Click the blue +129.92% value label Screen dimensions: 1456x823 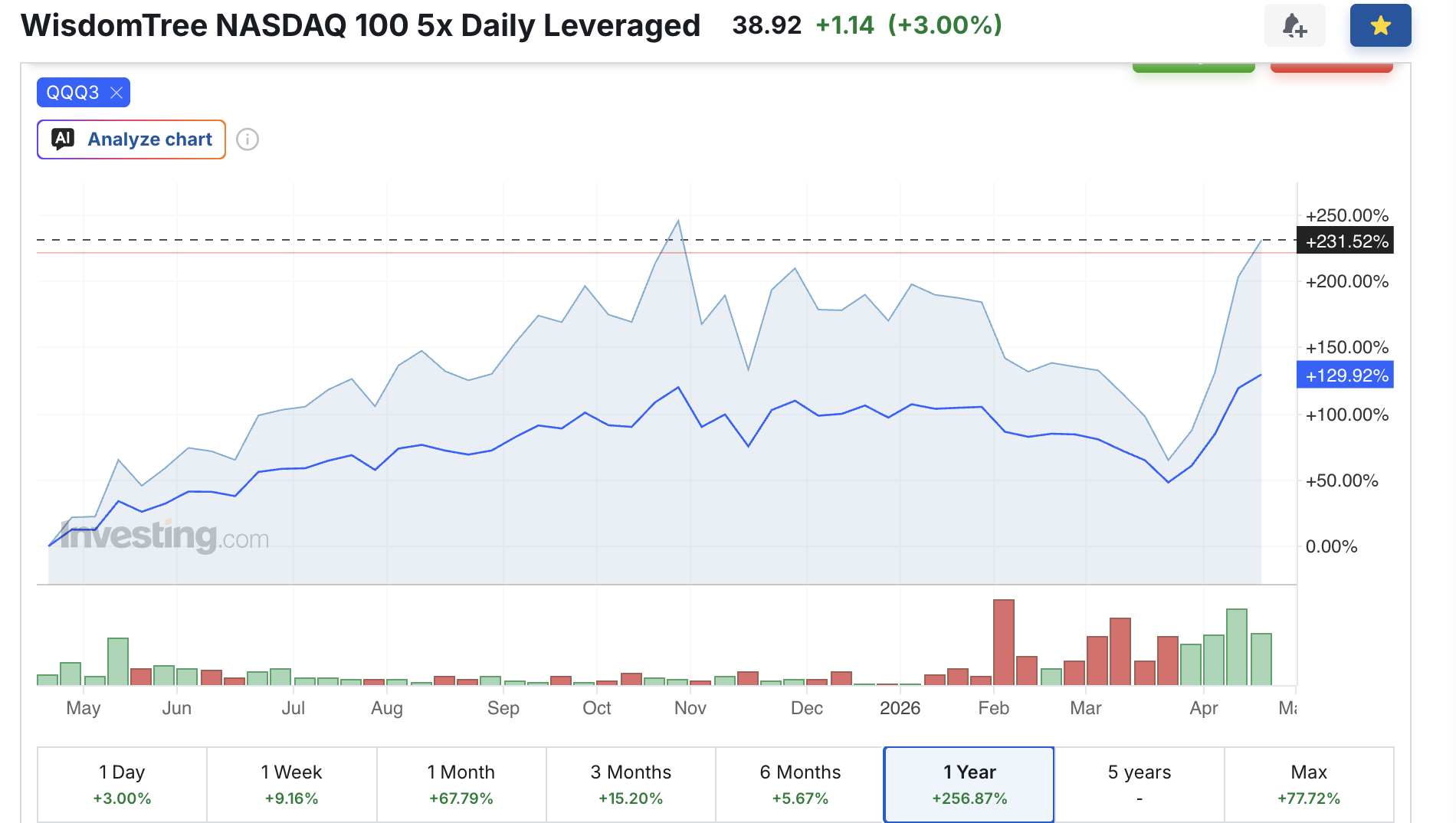pos(1345,375)
